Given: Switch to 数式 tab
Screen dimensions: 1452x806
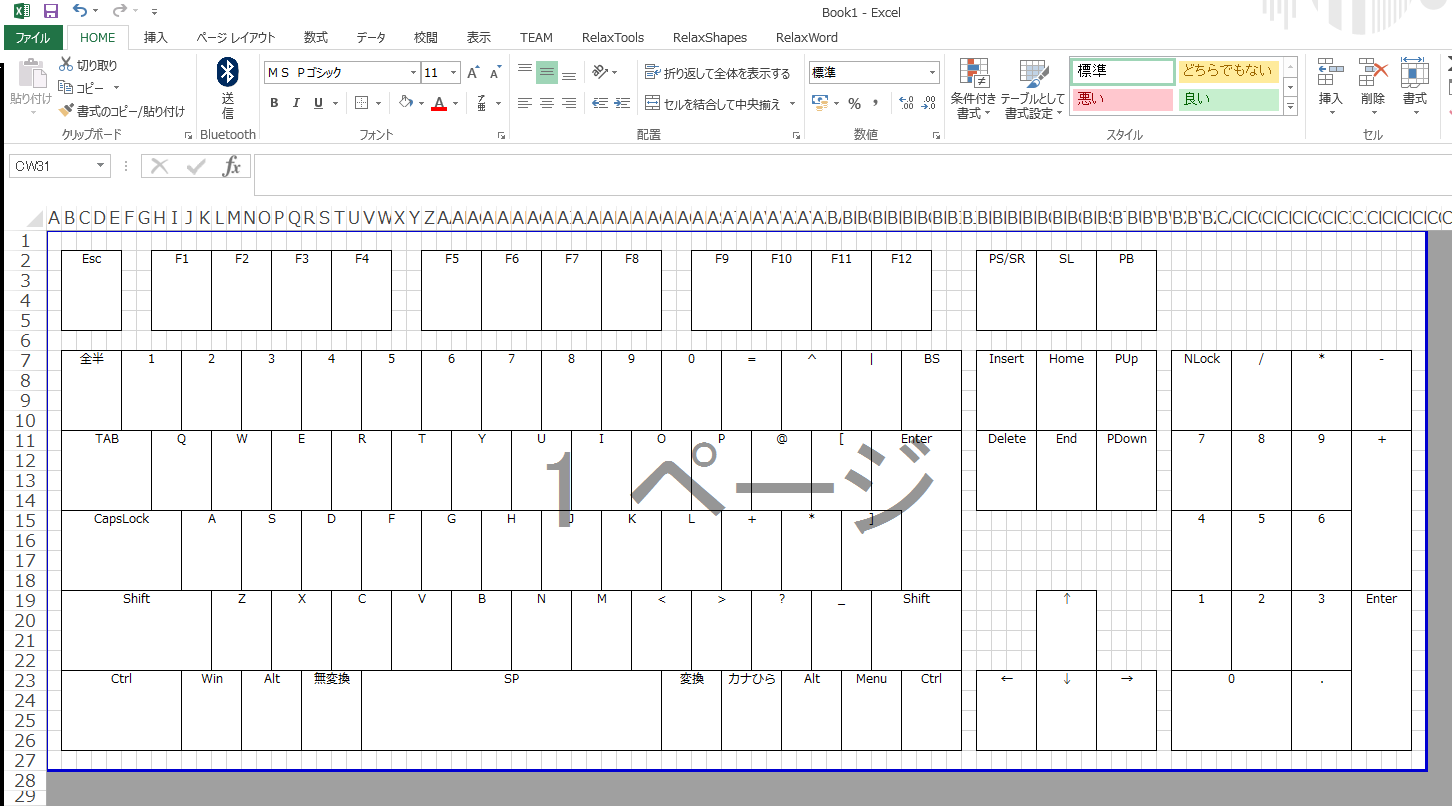Looking at the screenshot, I should tap(316, 38).
